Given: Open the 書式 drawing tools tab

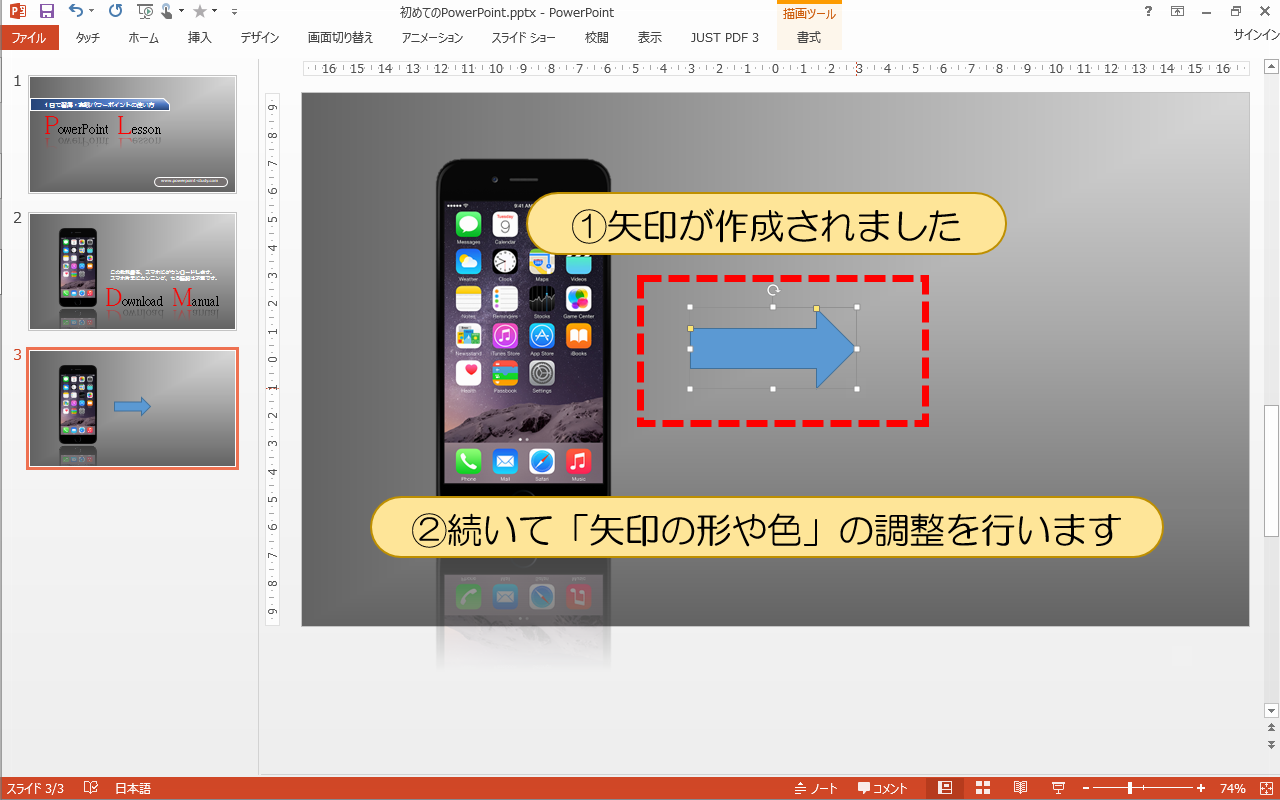Looking at the screenshot, I should (809, 38).
